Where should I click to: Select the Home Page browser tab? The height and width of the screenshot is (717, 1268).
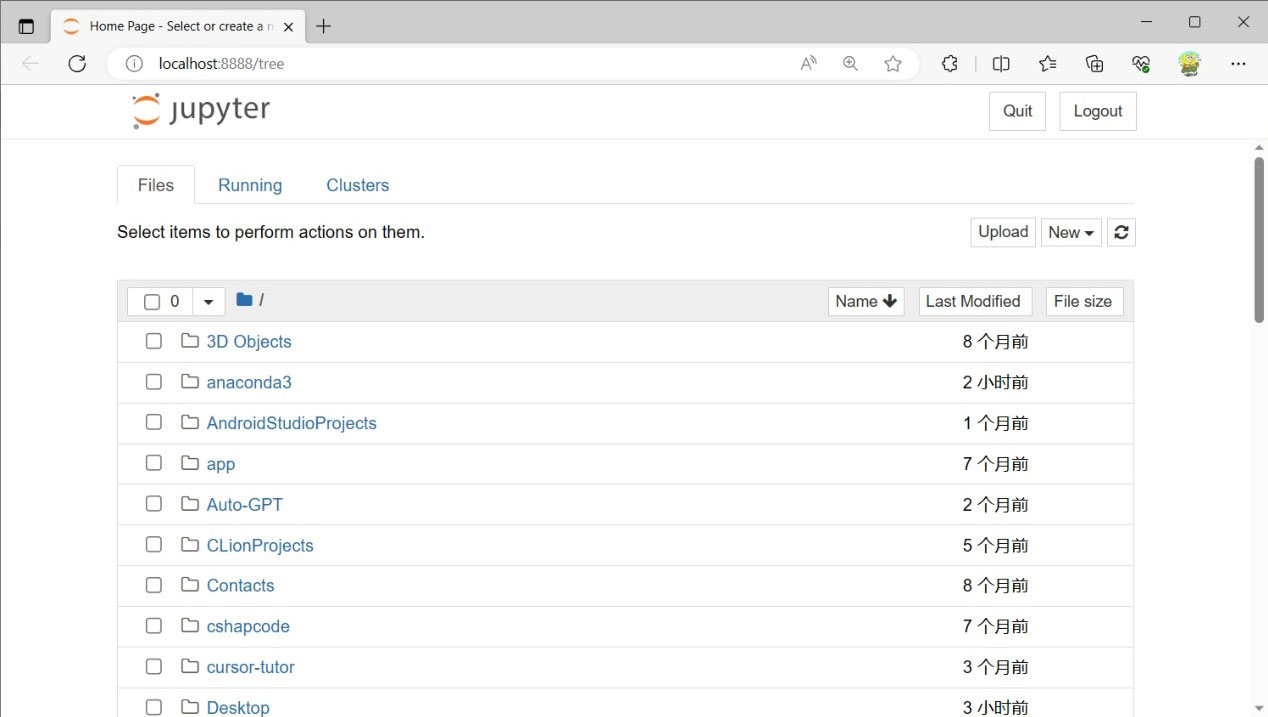(x=178, y=27)
